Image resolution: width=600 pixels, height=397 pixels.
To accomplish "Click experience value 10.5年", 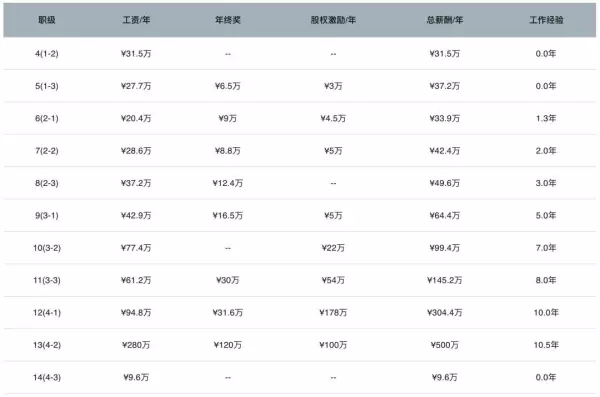I will (x=546, y=345).
